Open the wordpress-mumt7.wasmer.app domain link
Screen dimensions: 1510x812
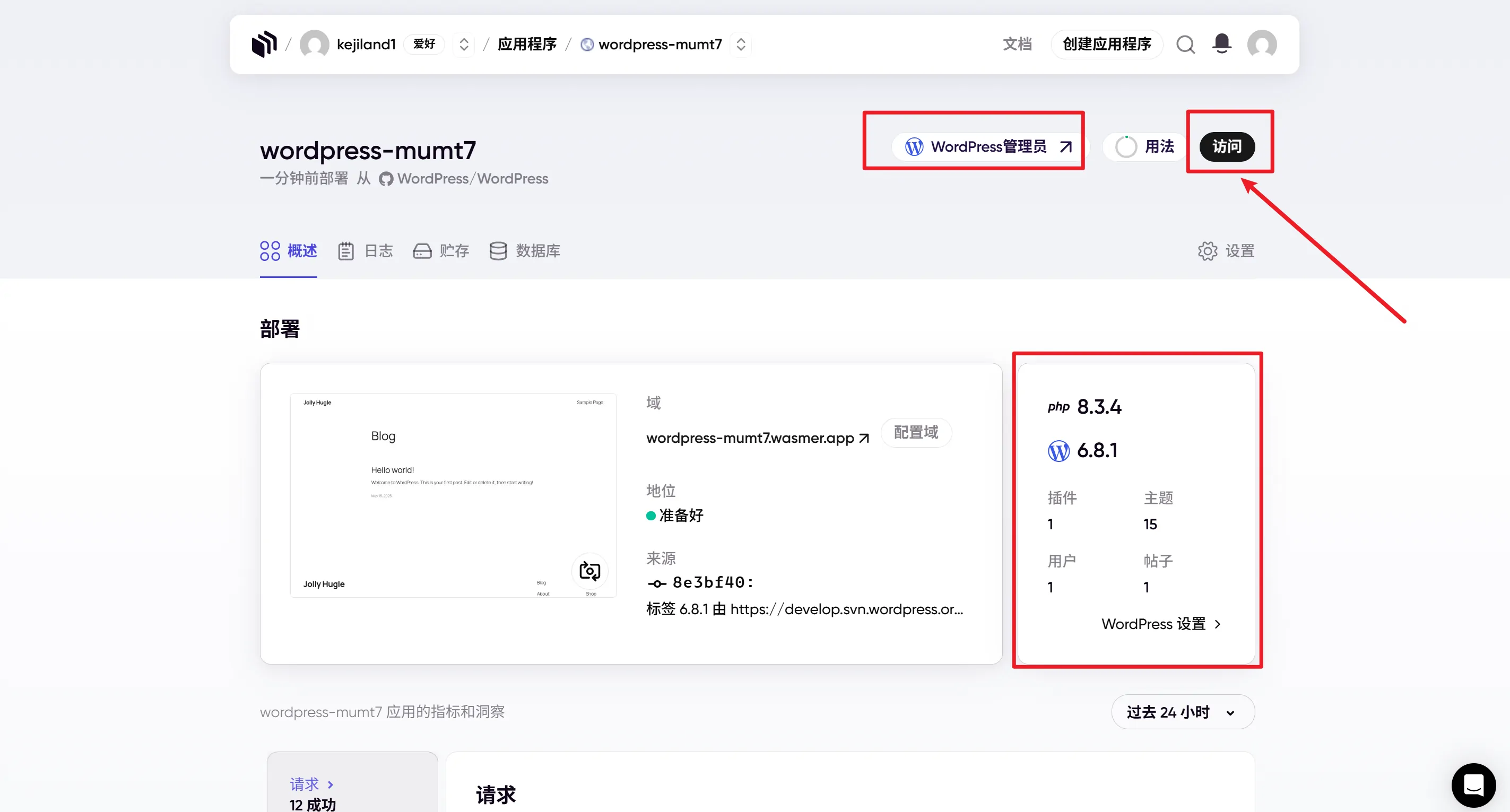(x=750, y=438)
